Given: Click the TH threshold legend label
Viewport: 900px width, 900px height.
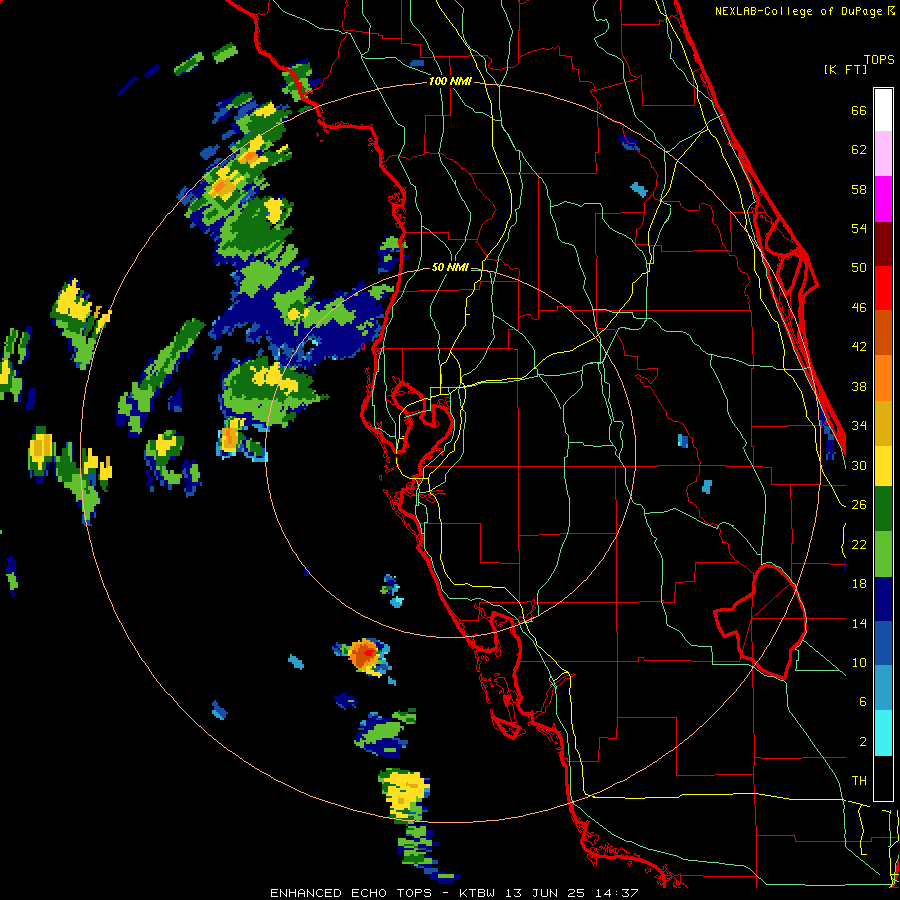Looking at the screenshot, I should (x=859, y=781).
